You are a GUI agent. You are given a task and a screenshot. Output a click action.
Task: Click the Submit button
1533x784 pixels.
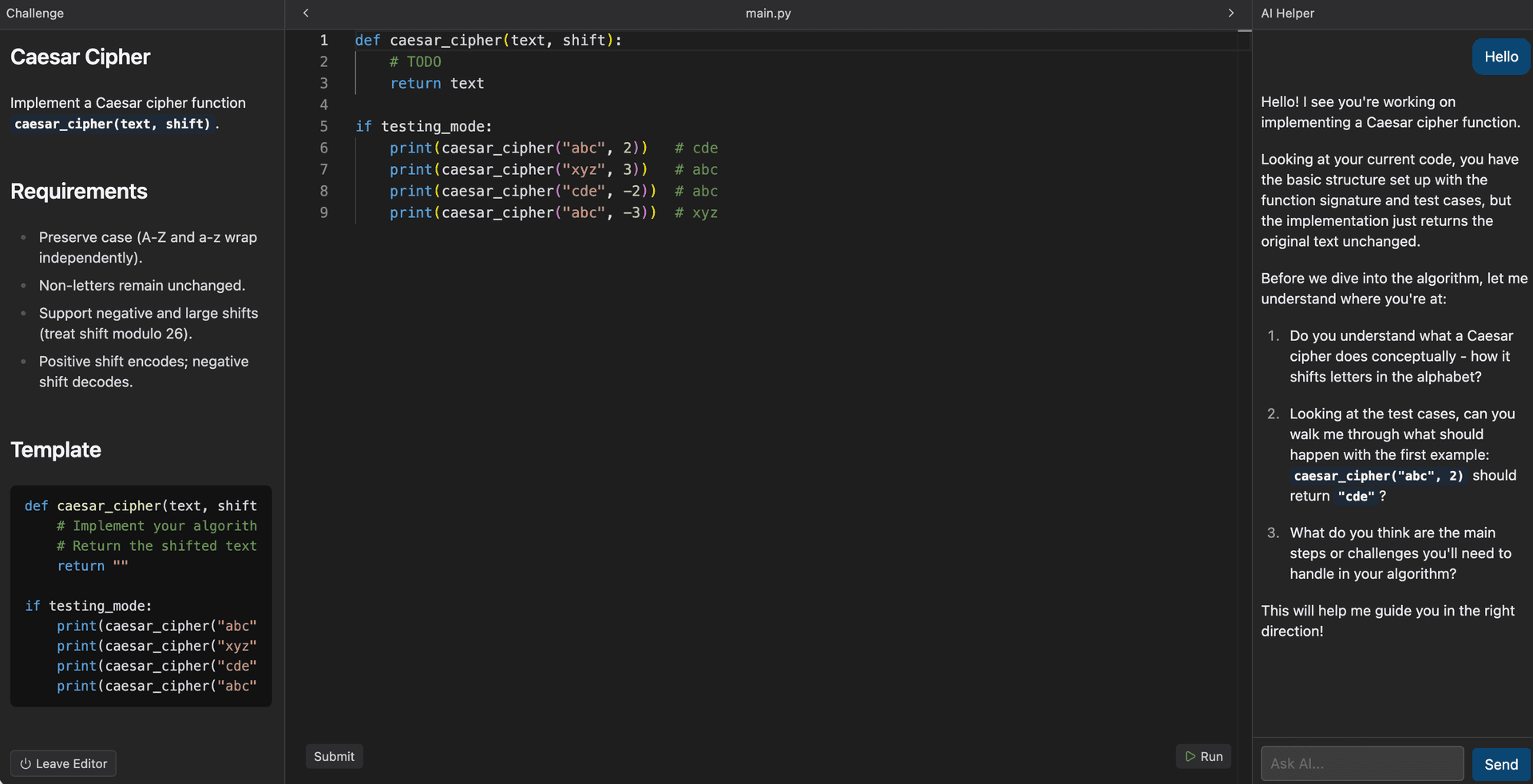[334, 756]
